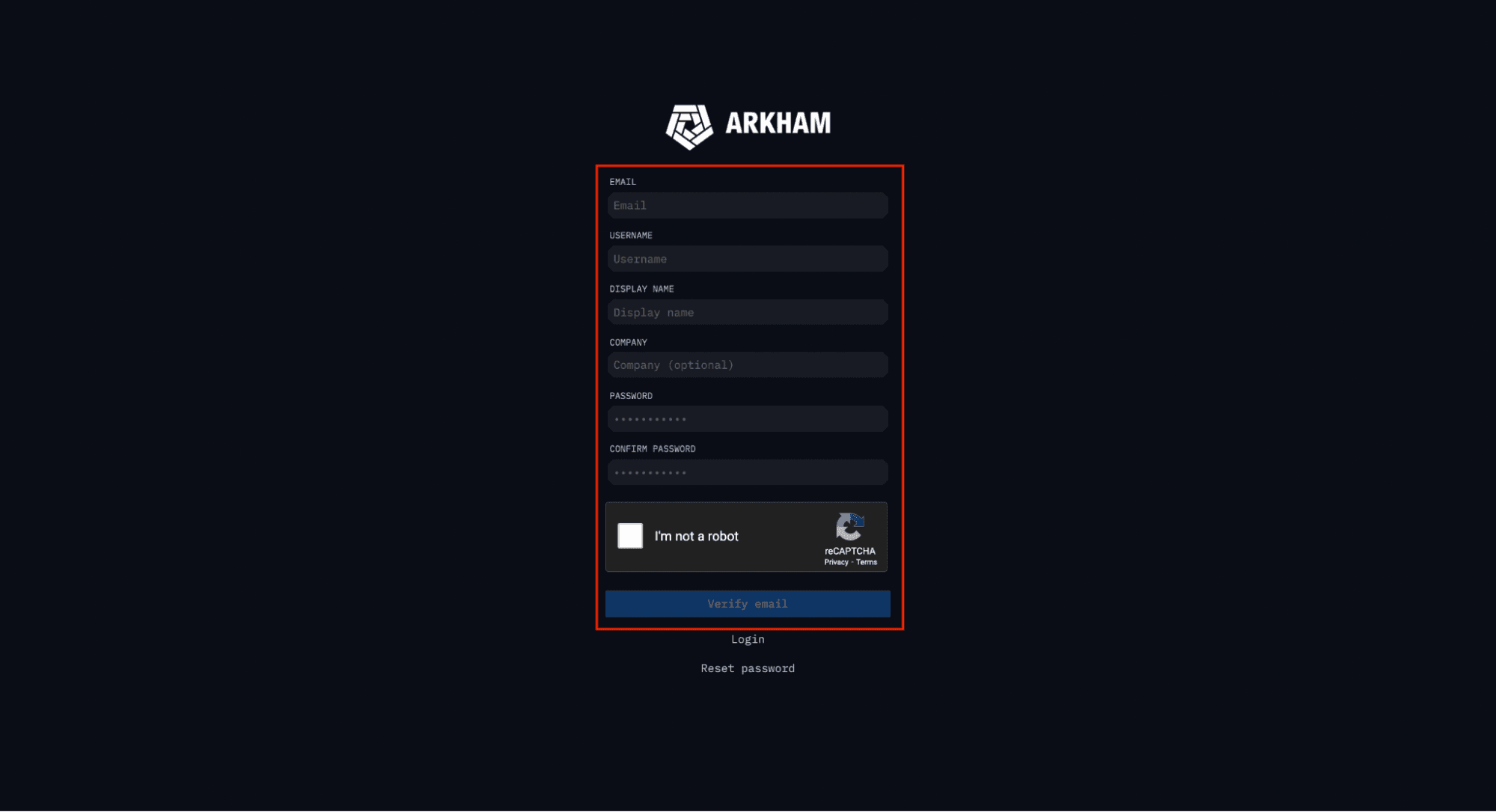Open the reCAPTCHA Privacy link

tap(836, 562)
